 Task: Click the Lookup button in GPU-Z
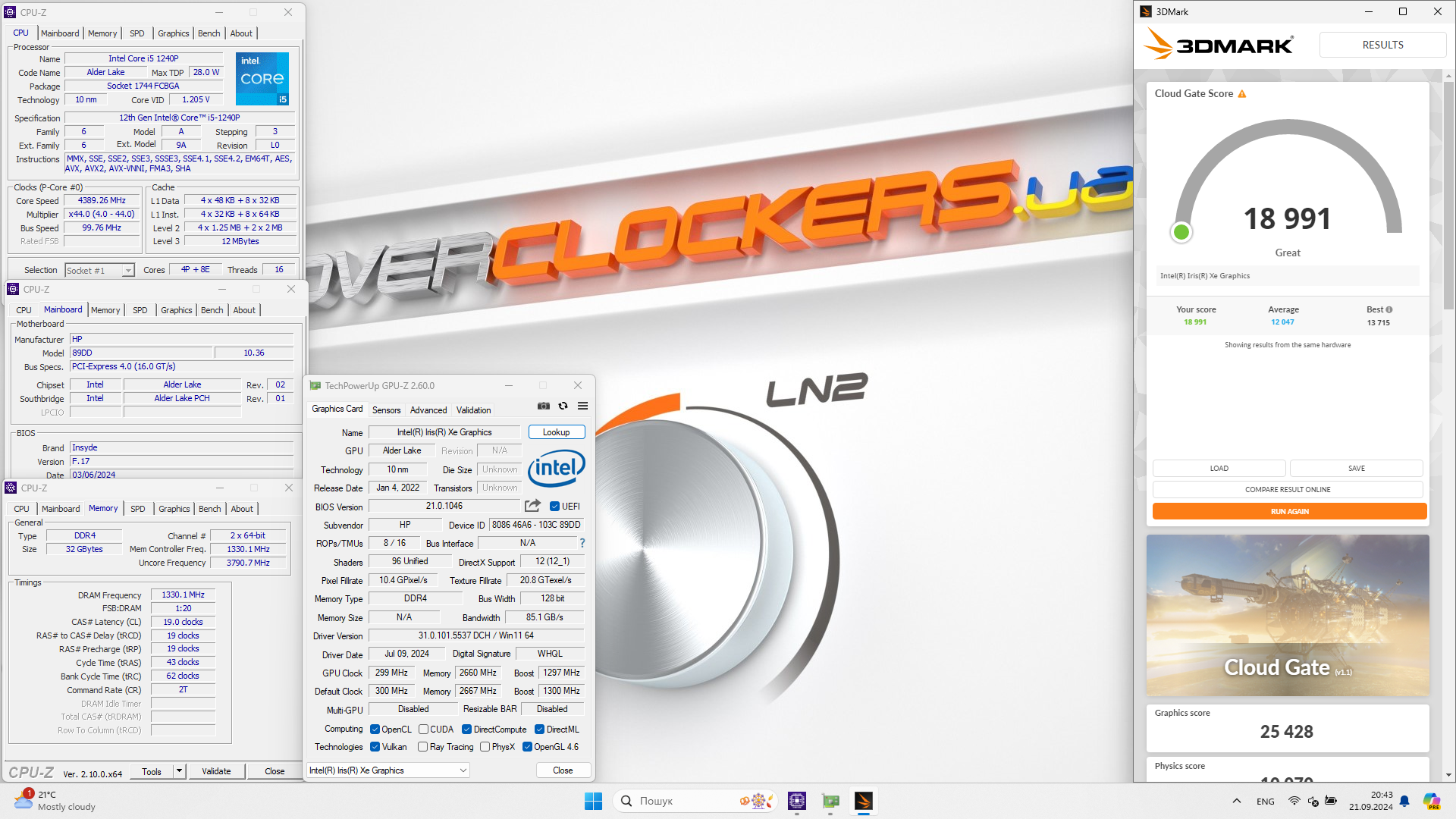pos(557,432)
